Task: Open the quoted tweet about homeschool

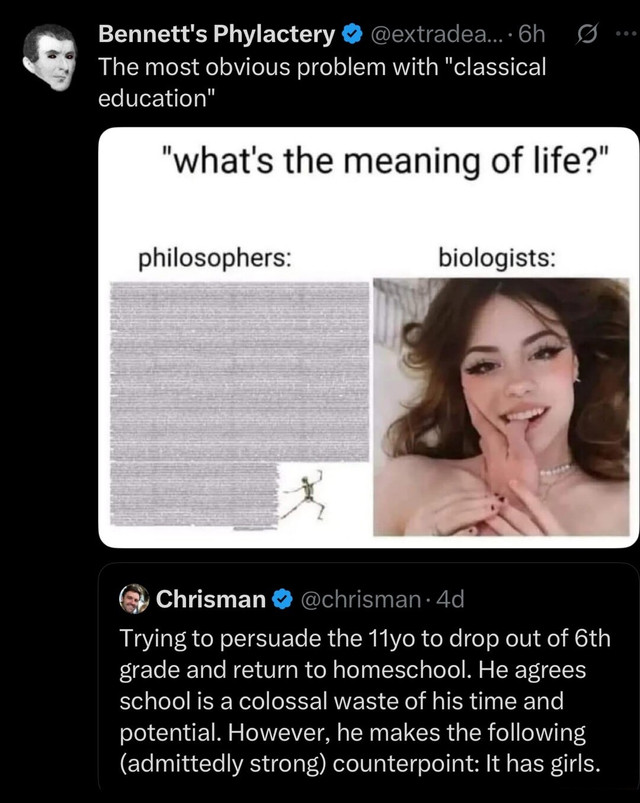Action: pos(366,700)
